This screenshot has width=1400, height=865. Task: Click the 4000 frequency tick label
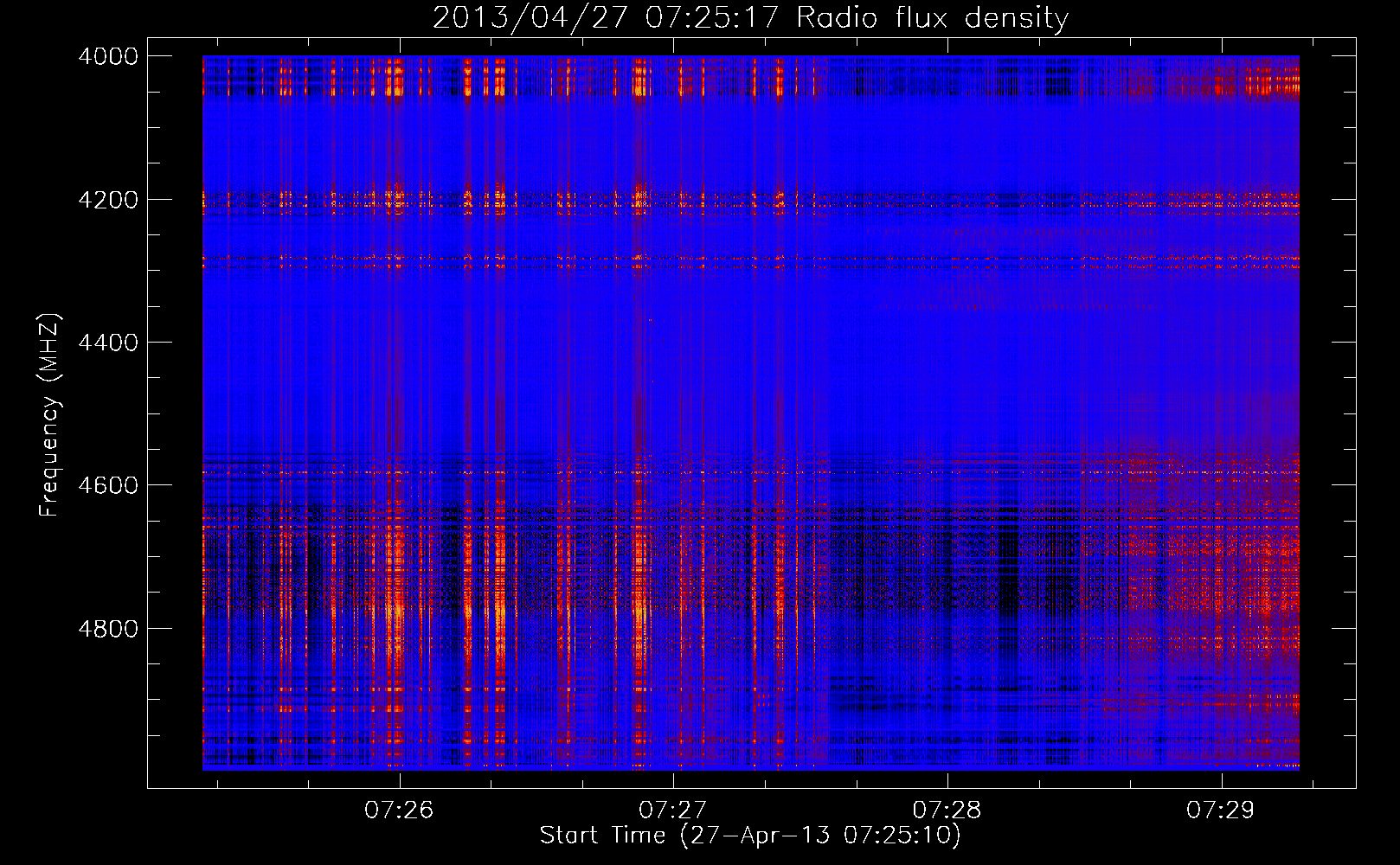tap(108, 56)
